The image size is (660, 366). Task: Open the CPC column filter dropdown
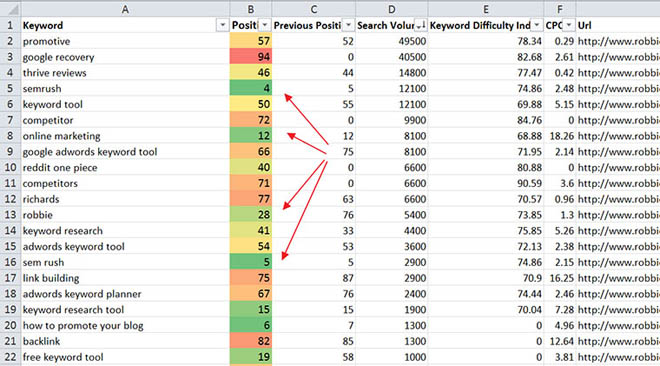click(x=569, y=25)
